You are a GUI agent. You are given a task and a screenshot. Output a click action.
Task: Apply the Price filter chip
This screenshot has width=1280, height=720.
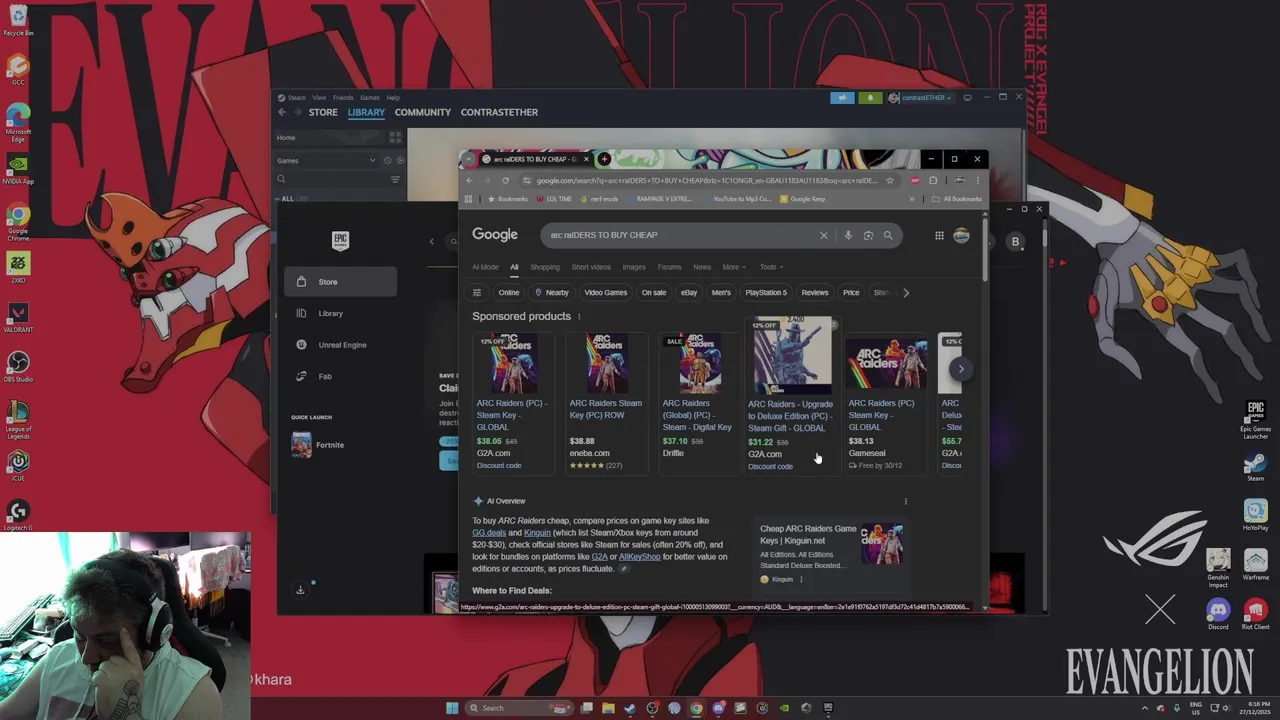pos(851,293)
